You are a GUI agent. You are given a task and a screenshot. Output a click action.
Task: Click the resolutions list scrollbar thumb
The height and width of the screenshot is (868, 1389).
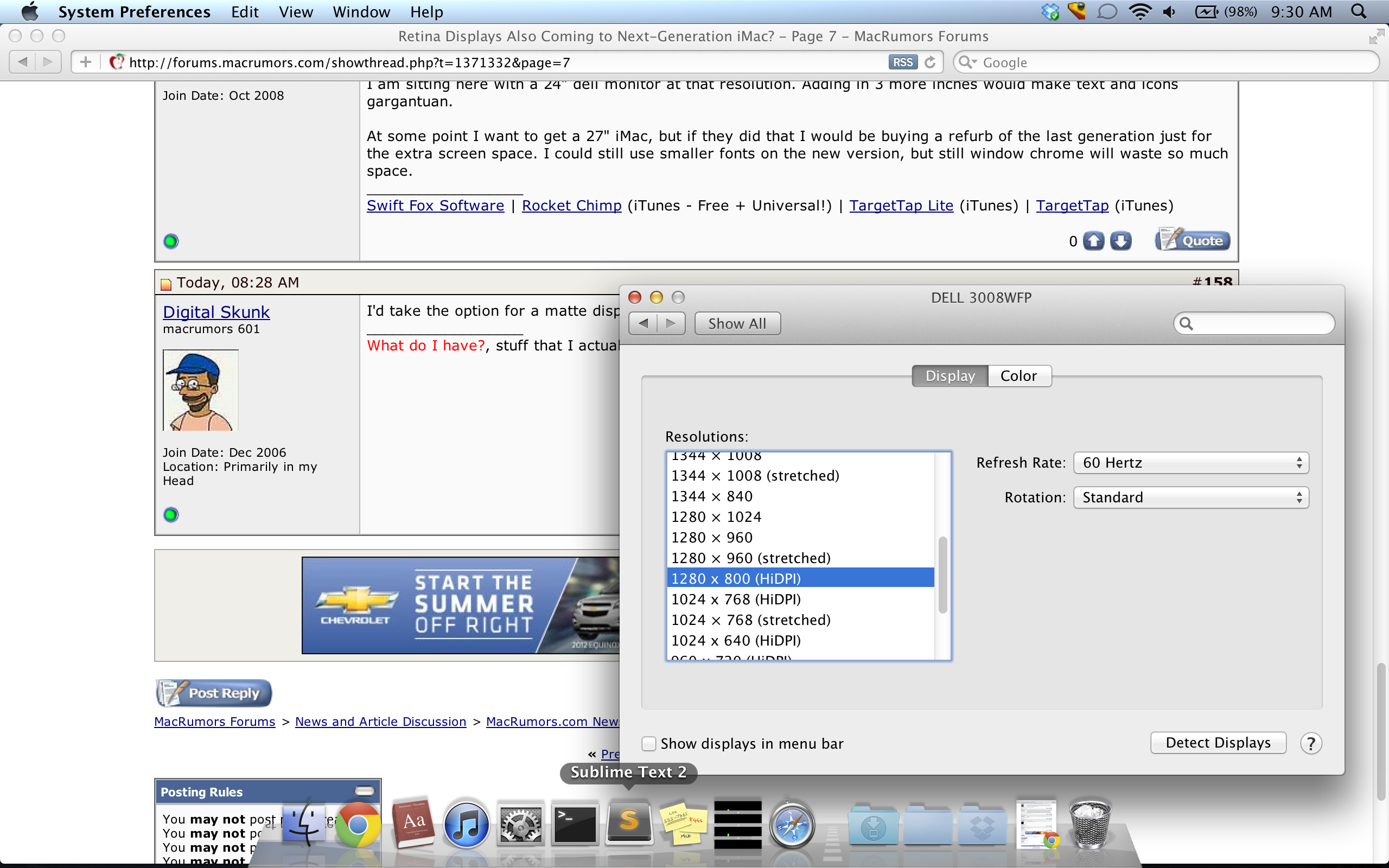(942, 574)
